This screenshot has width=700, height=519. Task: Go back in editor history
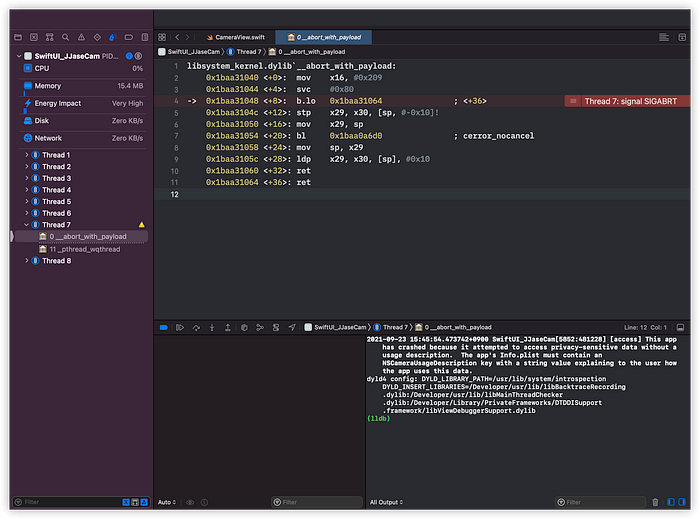[177, 37]
